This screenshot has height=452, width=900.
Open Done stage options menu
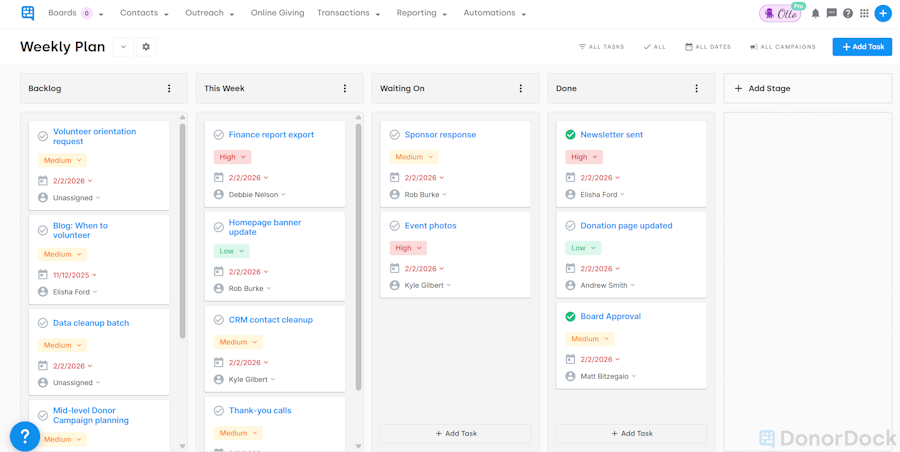tap(696, 88)
